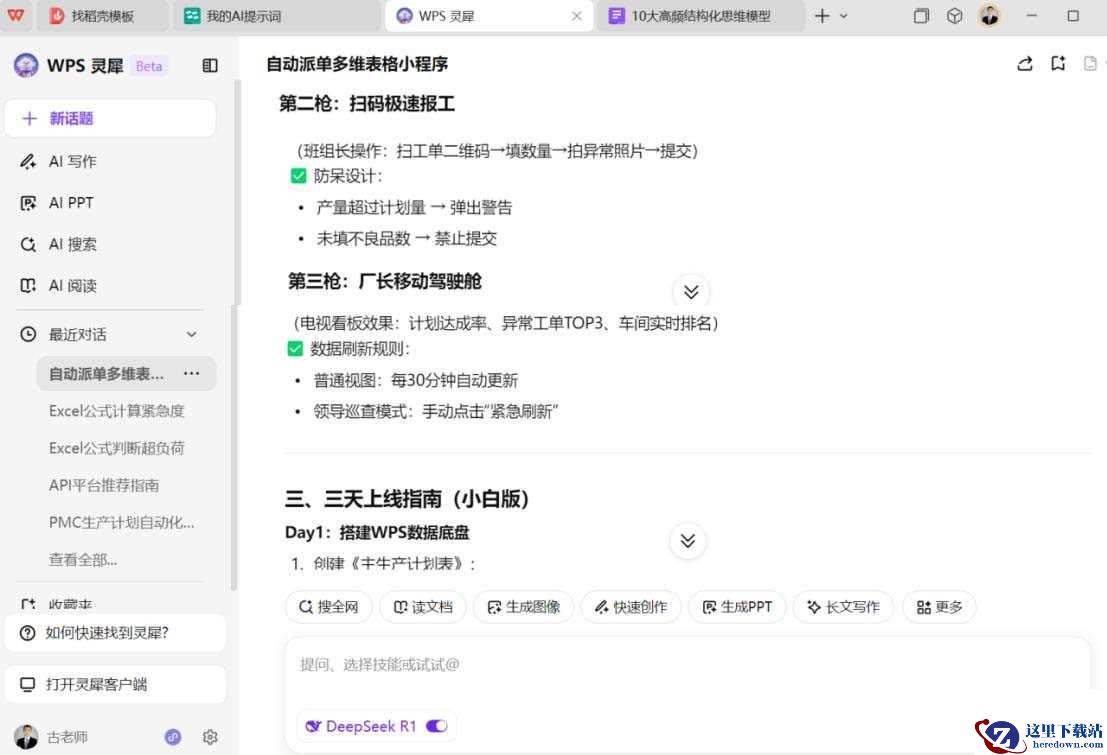Image resolution: width=1107 pixels, height=755 pixels.
Task: Click the purple link badge icon
Action: (x=173, y=737)
